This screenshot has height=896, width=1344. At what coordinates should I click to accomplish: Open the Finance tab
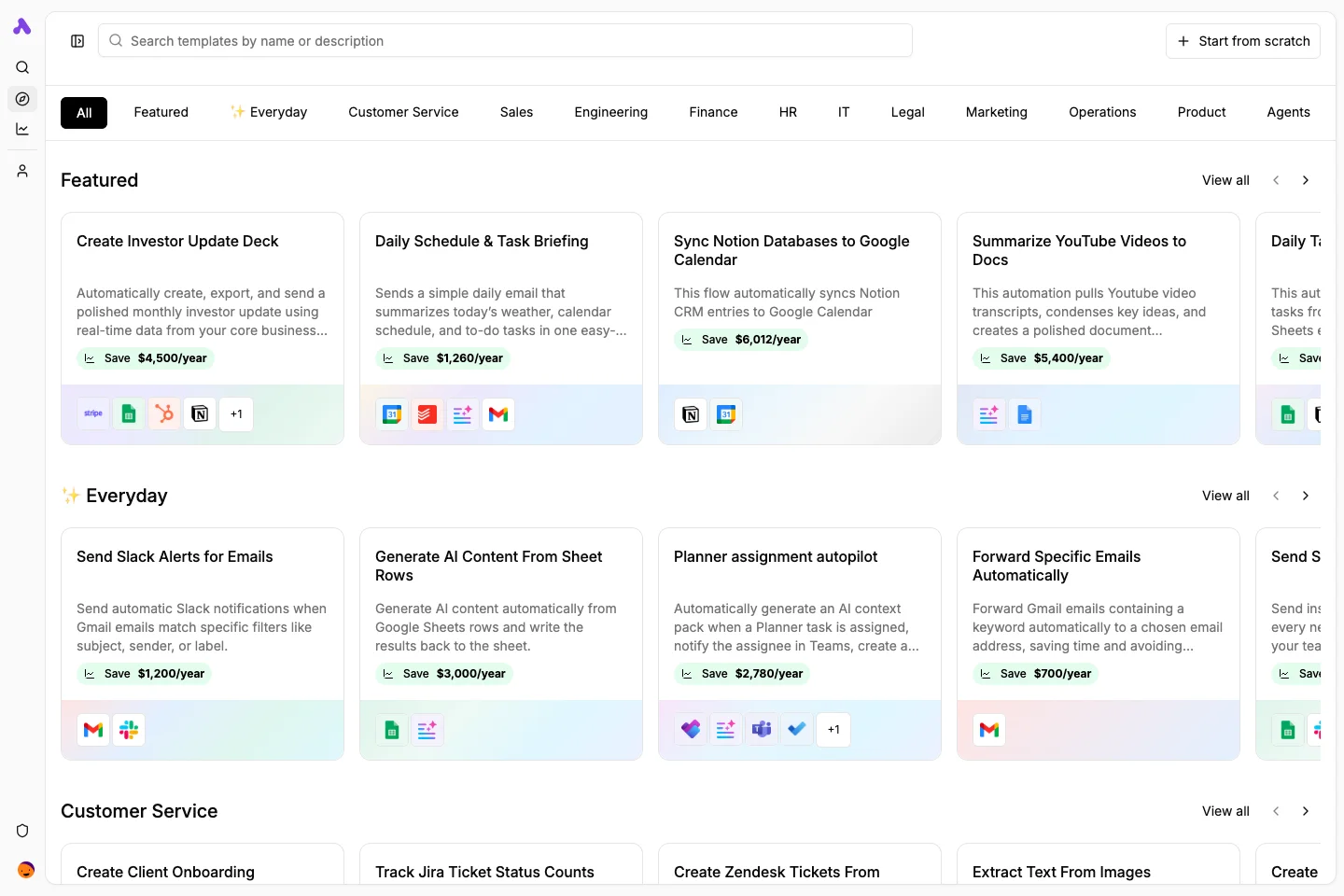(713, 112)
